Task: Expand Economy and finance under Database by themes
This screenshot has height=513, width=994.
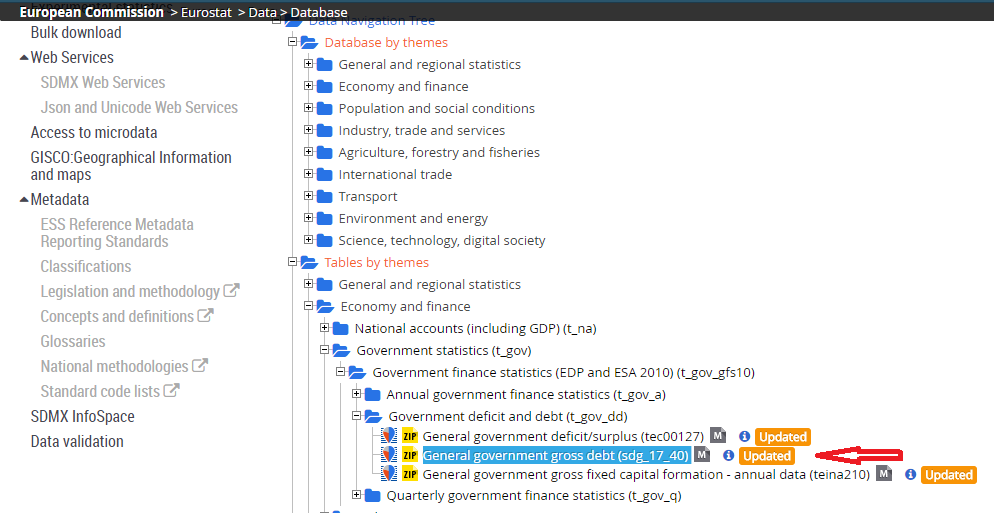Action: [308, 86]
